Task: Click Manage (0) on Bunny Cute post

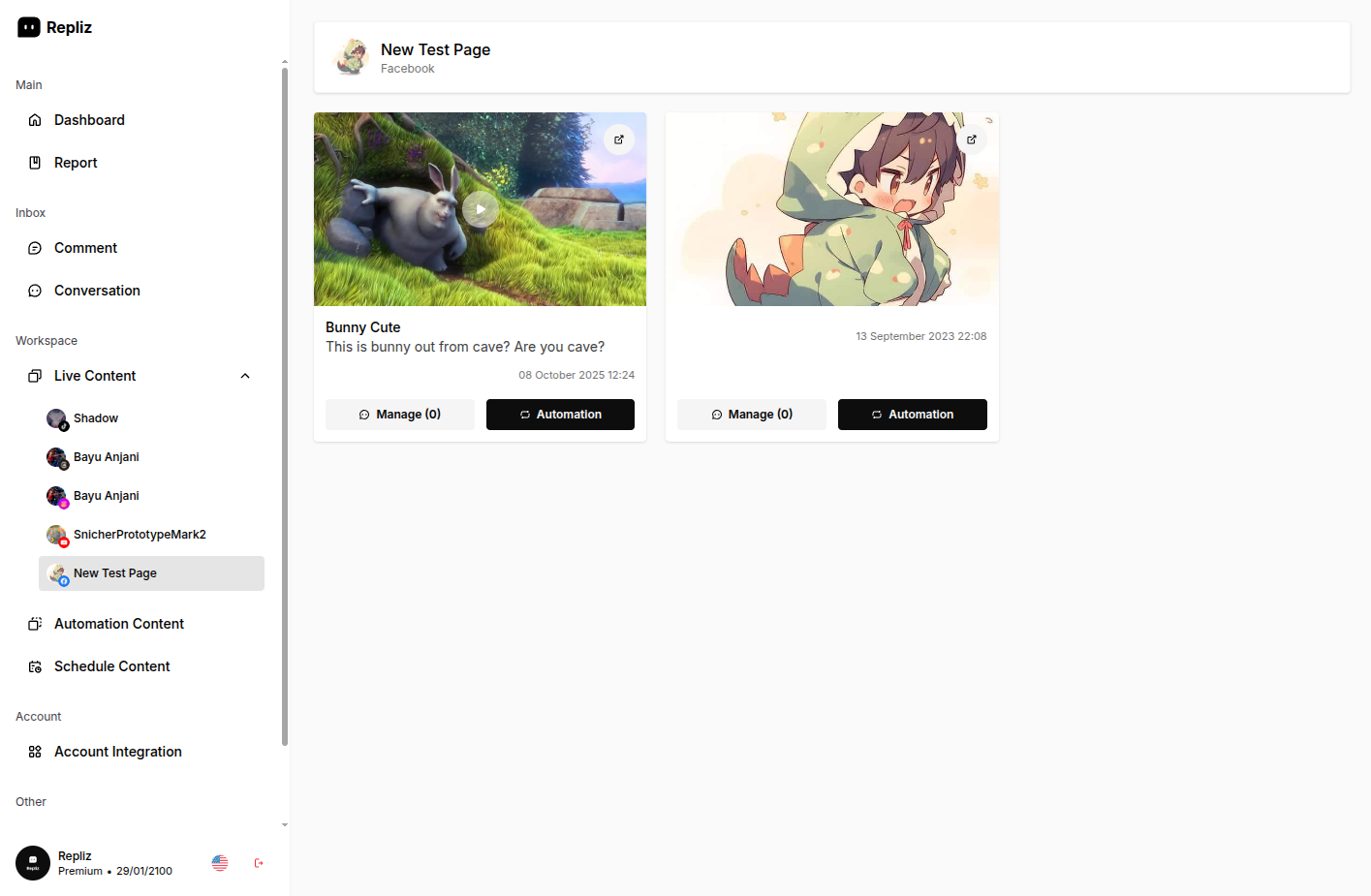Action: coord(400,415)
